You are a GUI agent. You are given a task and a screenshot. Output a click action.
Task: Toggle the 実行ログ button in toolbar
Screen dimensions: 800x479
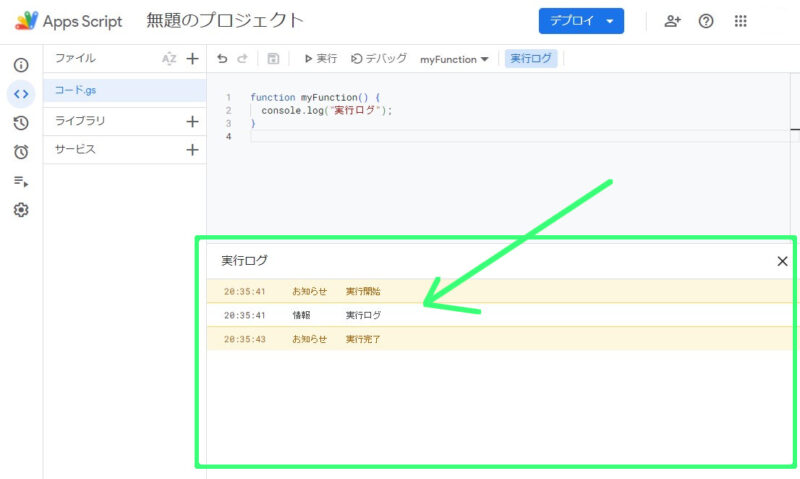[531, 59]
